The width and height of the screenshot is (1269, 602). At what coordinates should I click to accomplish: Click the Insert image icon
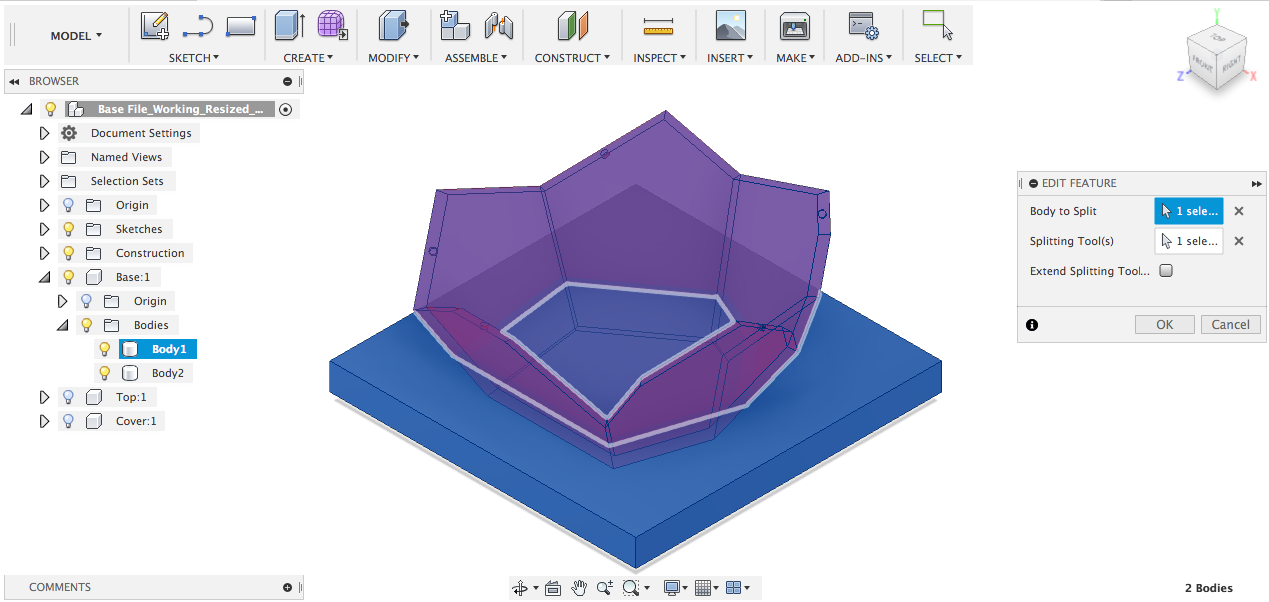tap(731, 25)
